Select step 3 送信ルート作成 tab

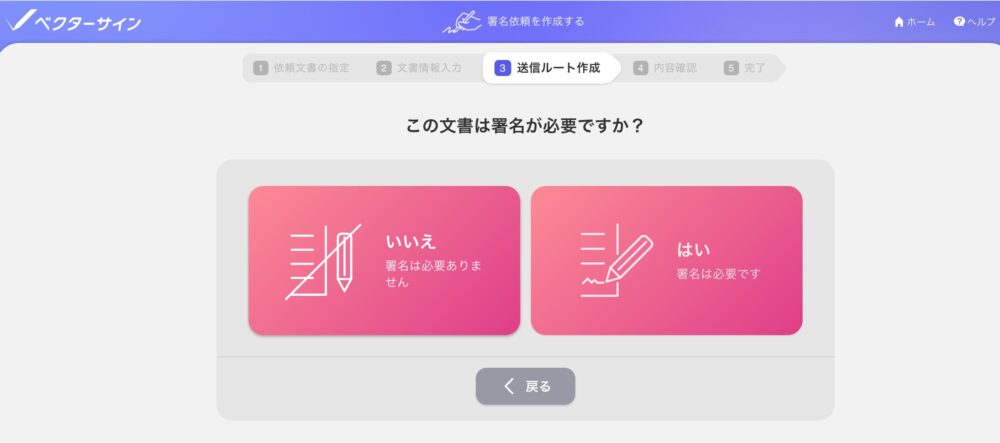pyautogui.click(x=550, y=68)
